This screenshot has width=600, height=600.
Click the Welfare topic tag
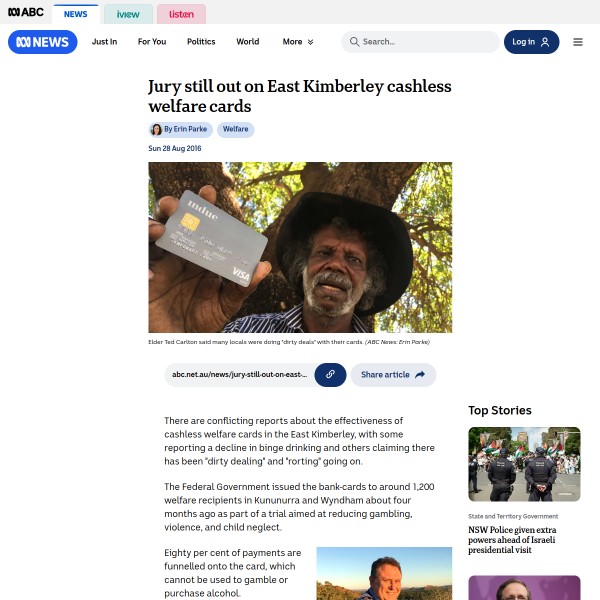pyautogui.click(x=235, y=129)
